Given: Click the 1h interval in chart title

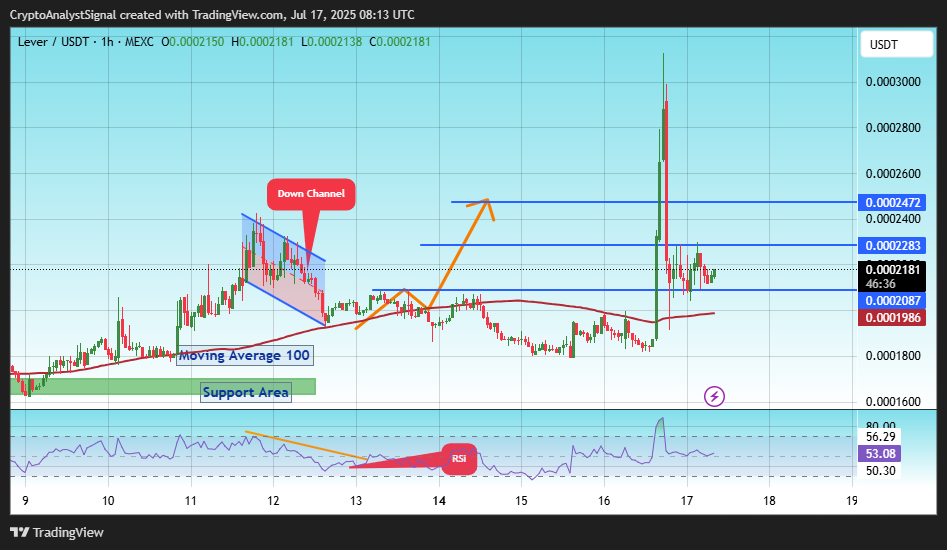Looking at the screenshot, I should [107, 42].
